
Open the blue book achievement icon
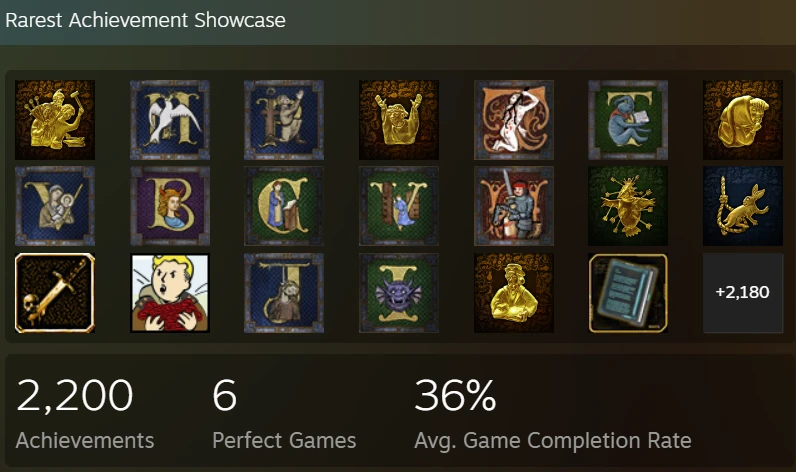628,293
